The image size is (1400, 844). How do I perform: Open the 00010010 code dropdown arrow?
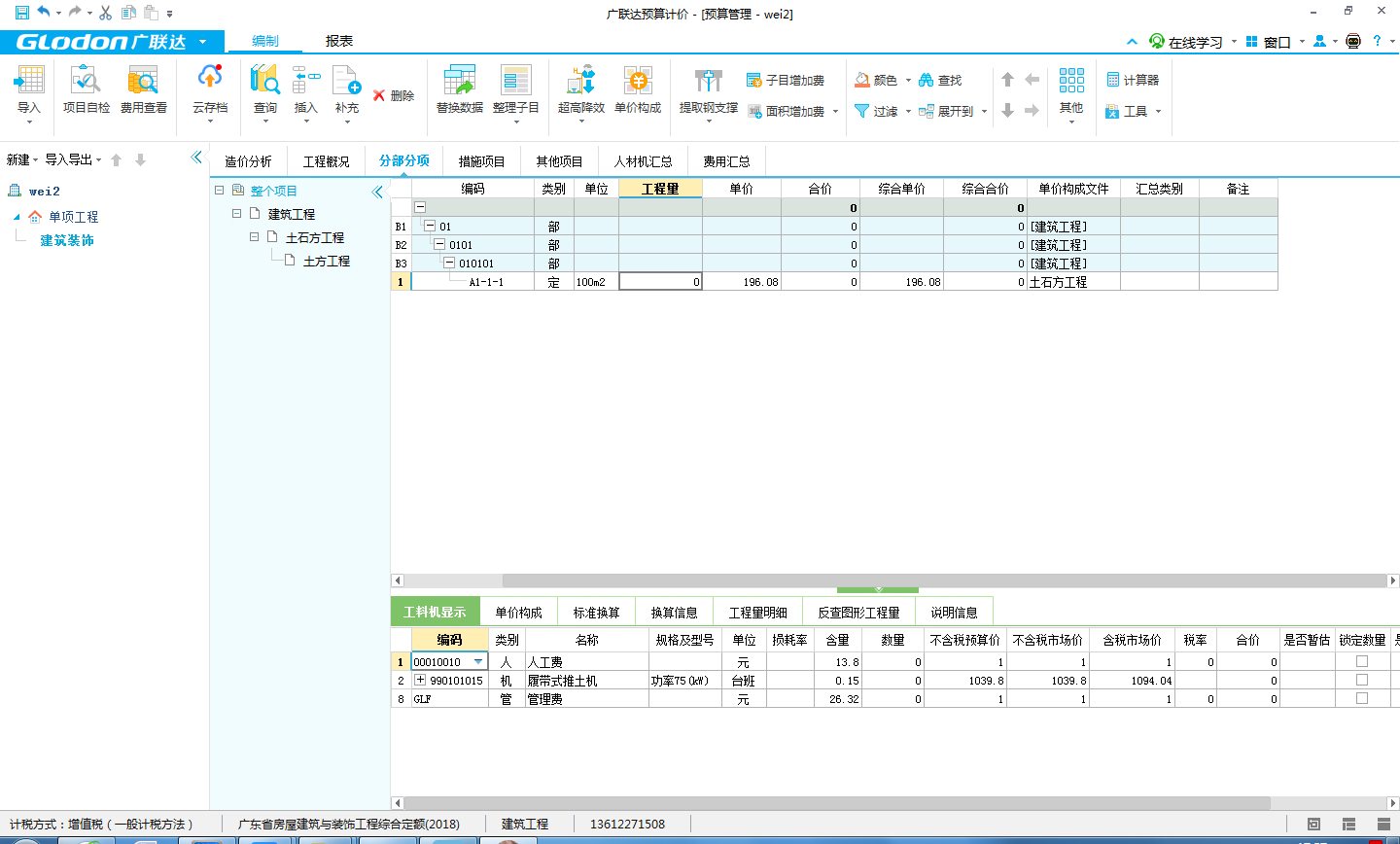point(478,662)
